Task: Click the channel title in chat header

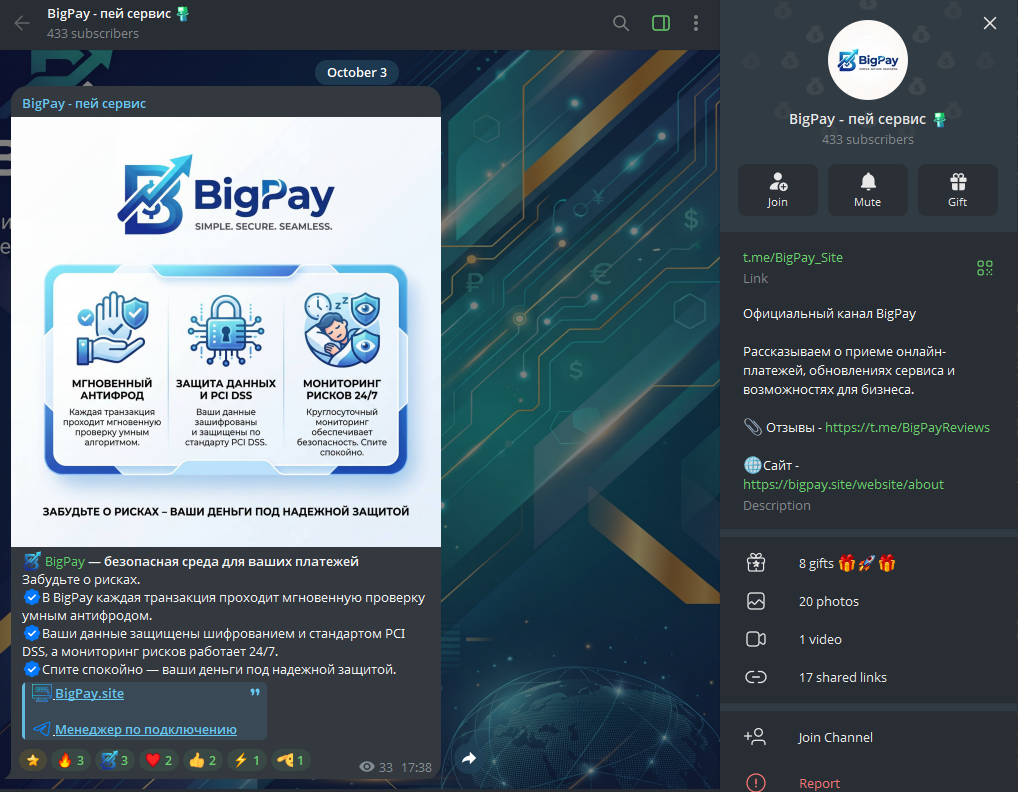Action: click(x=111, y=13)
